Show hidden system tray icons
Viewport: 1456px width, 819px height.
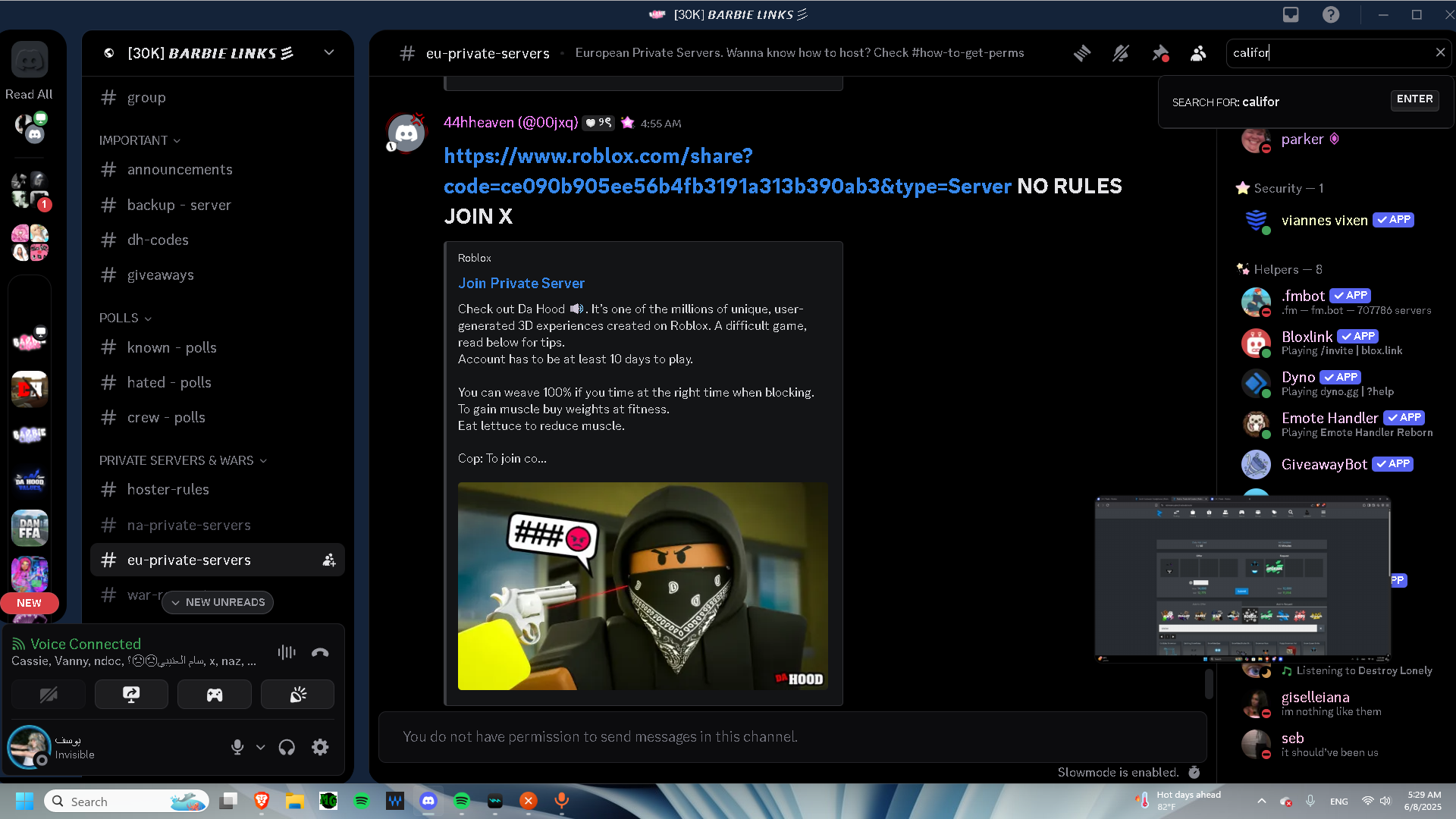1261,801
